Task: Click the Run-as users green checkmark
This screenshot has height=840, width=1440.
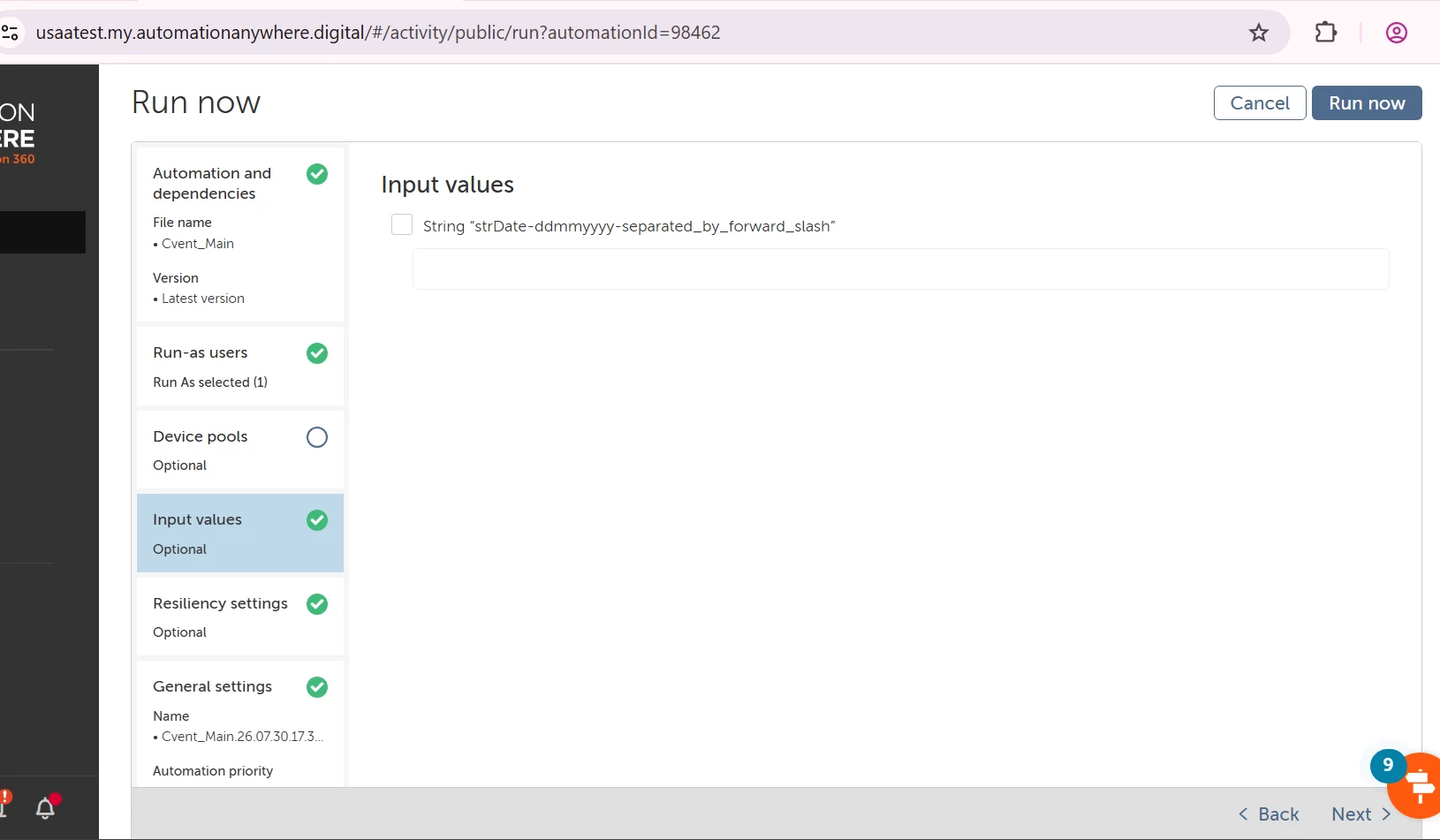Action: pyautogui.click(x=317, y=353)
